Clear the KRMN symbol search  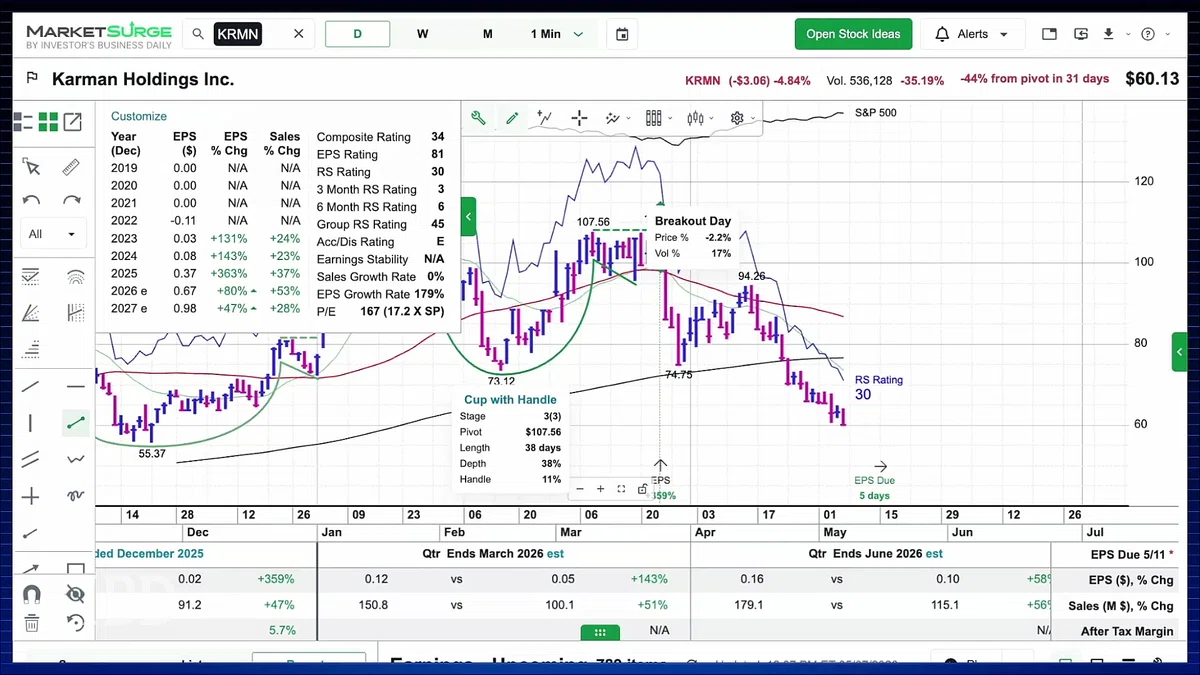tap(298, 34)
